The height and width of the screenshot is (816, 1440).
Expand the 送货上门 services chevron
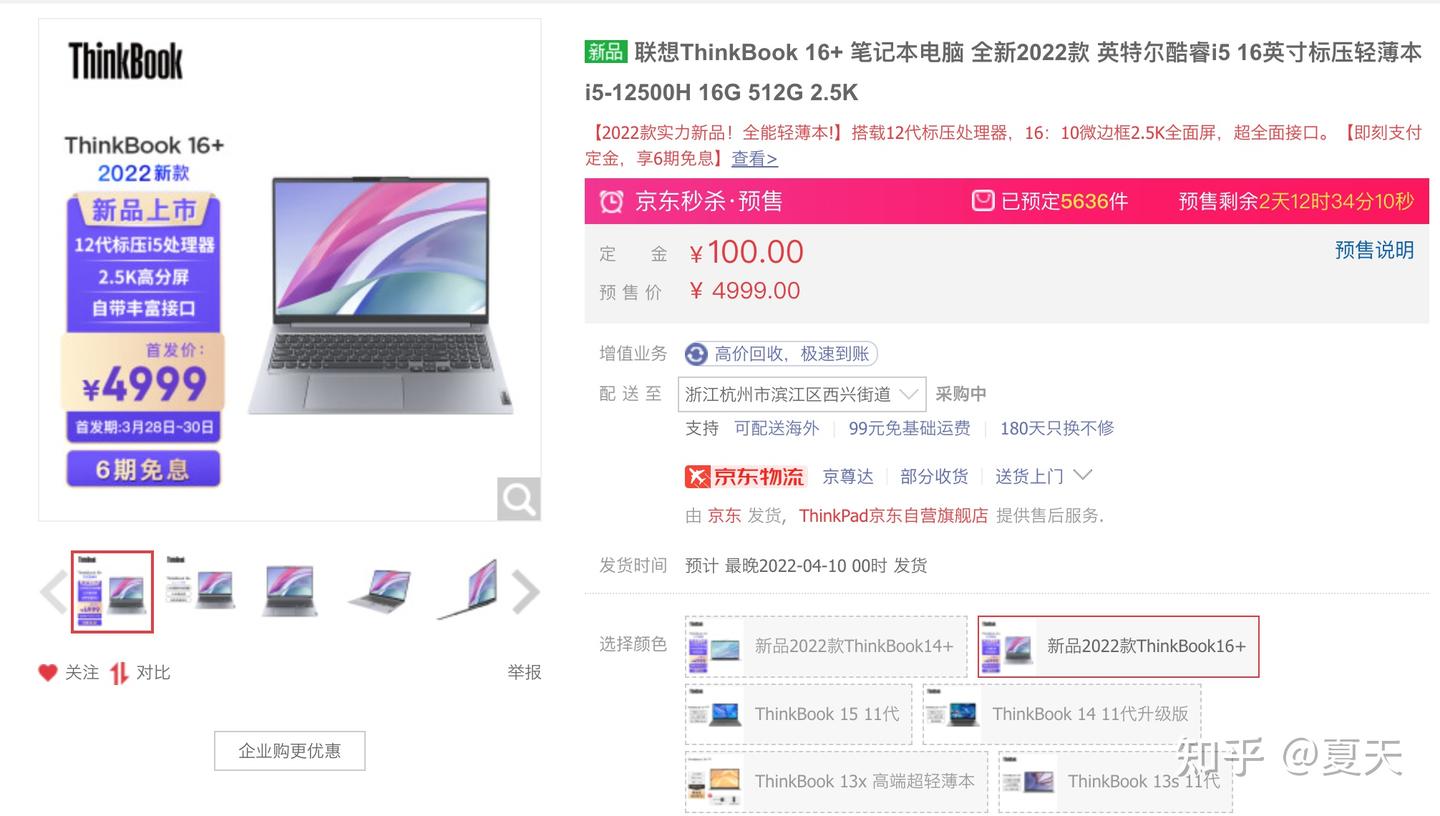click(x=1082, y=475)
